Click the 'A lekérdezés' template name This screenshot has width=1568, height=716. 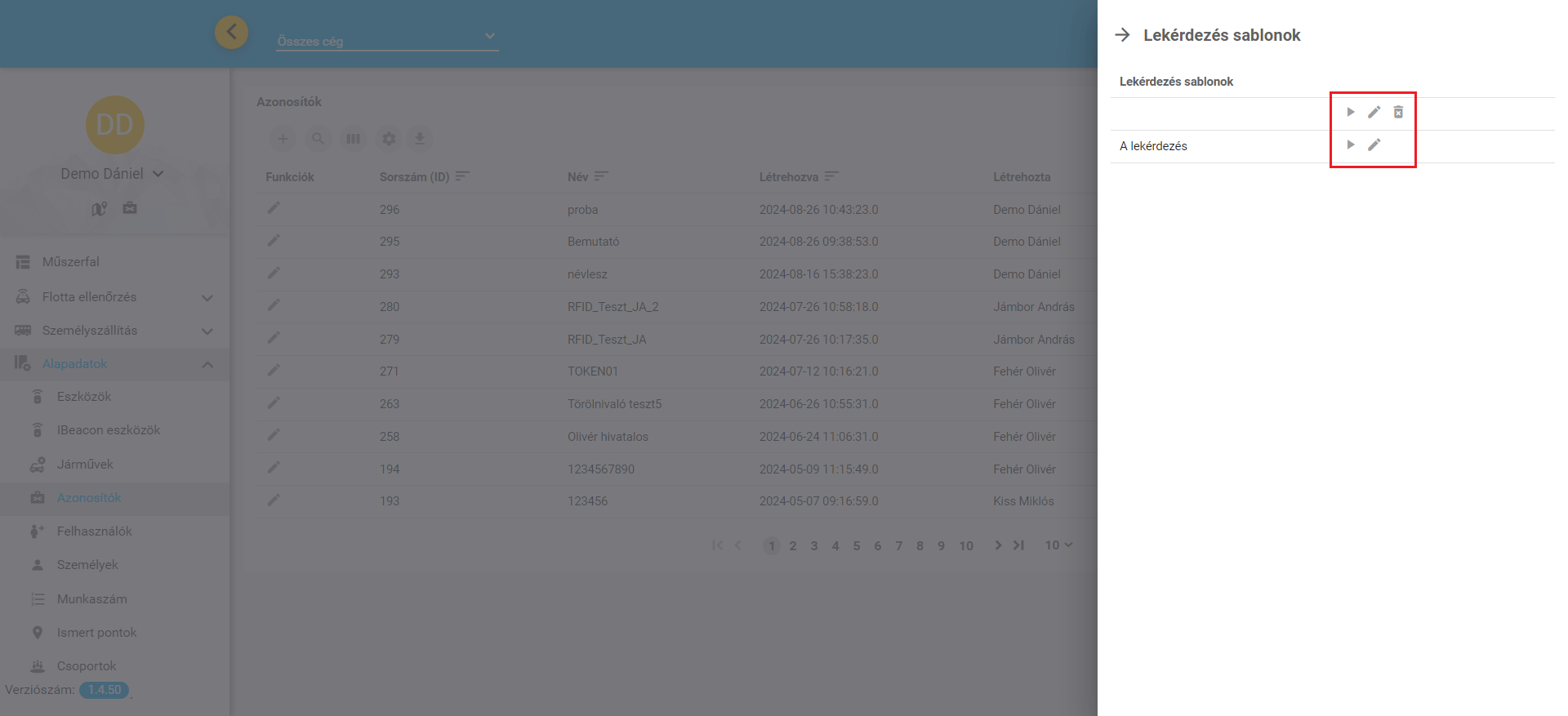1153,146
